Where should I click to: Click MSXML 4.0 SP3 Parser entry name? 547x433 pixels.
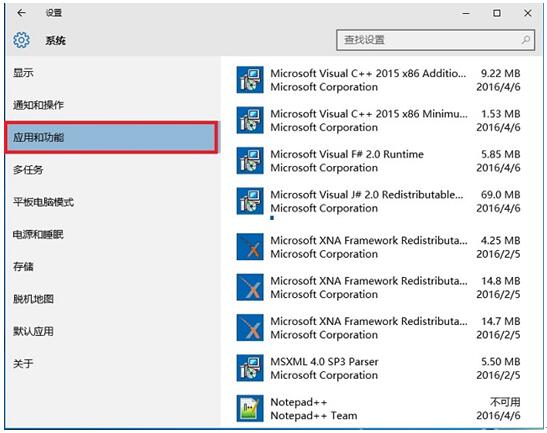[324, 361]
